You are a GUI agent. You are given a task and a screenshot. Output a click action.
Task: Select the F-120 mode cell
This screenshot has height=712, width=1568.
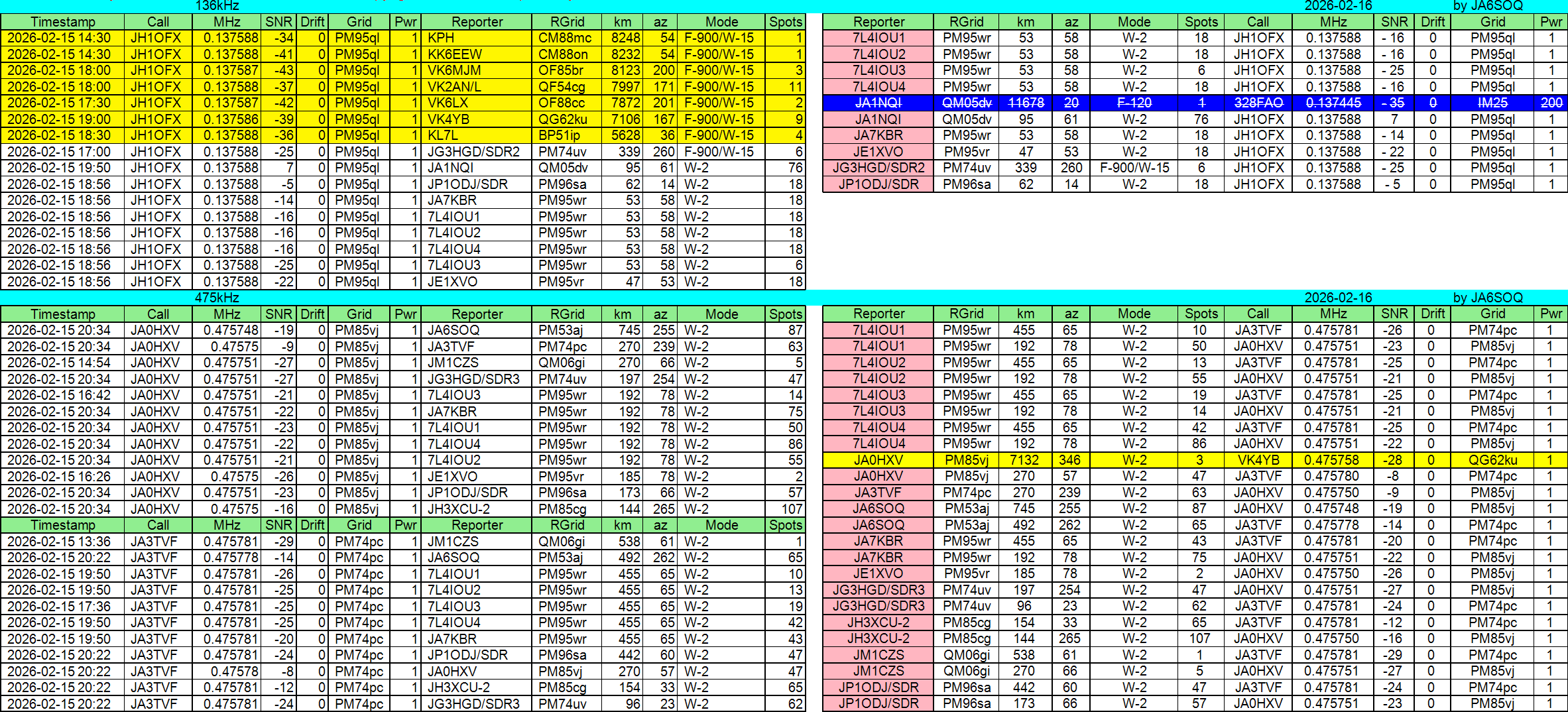pyautogui.click(x=1134, y=103)
